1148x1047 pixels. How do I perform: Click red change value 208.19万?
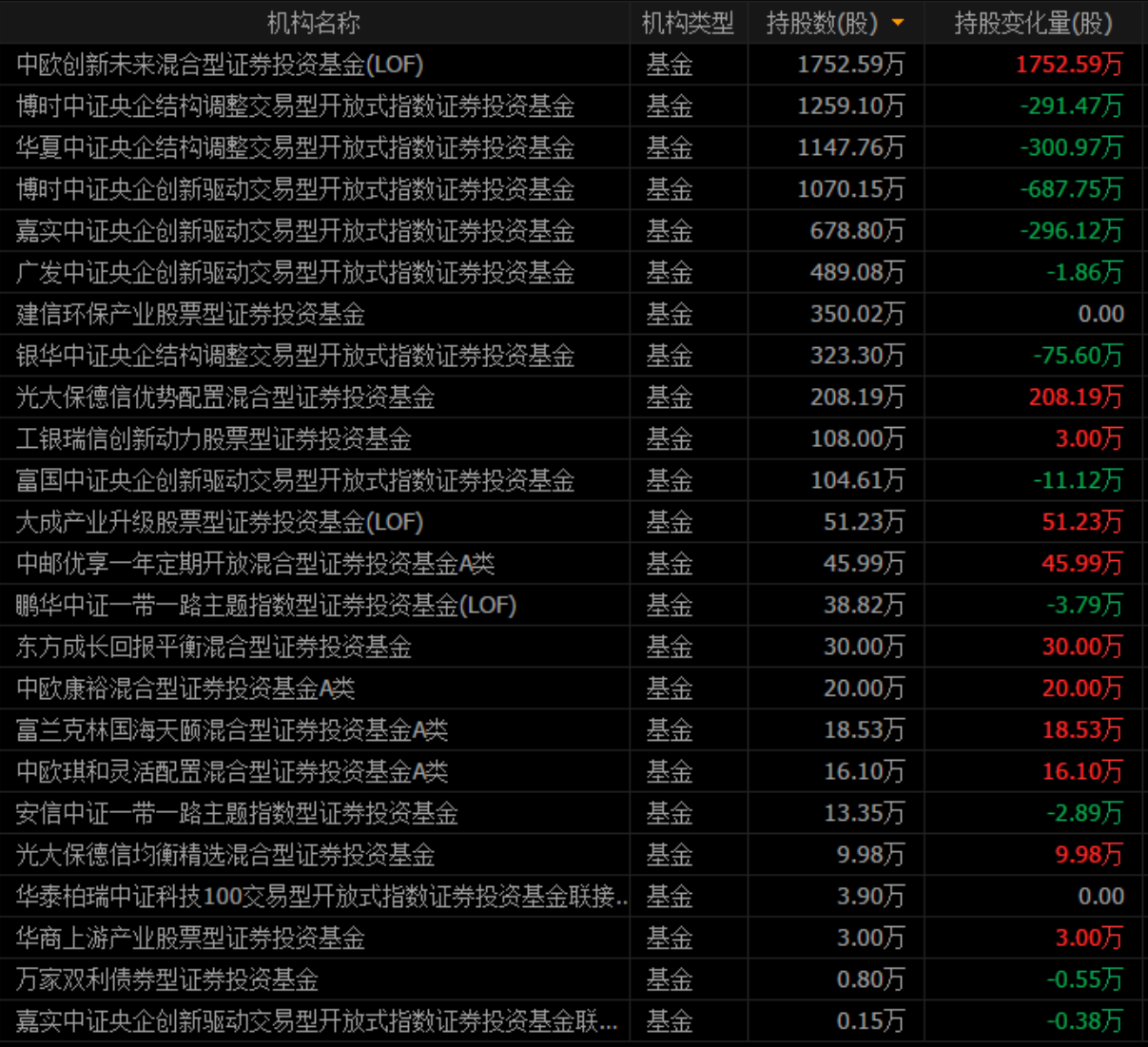1077,397
